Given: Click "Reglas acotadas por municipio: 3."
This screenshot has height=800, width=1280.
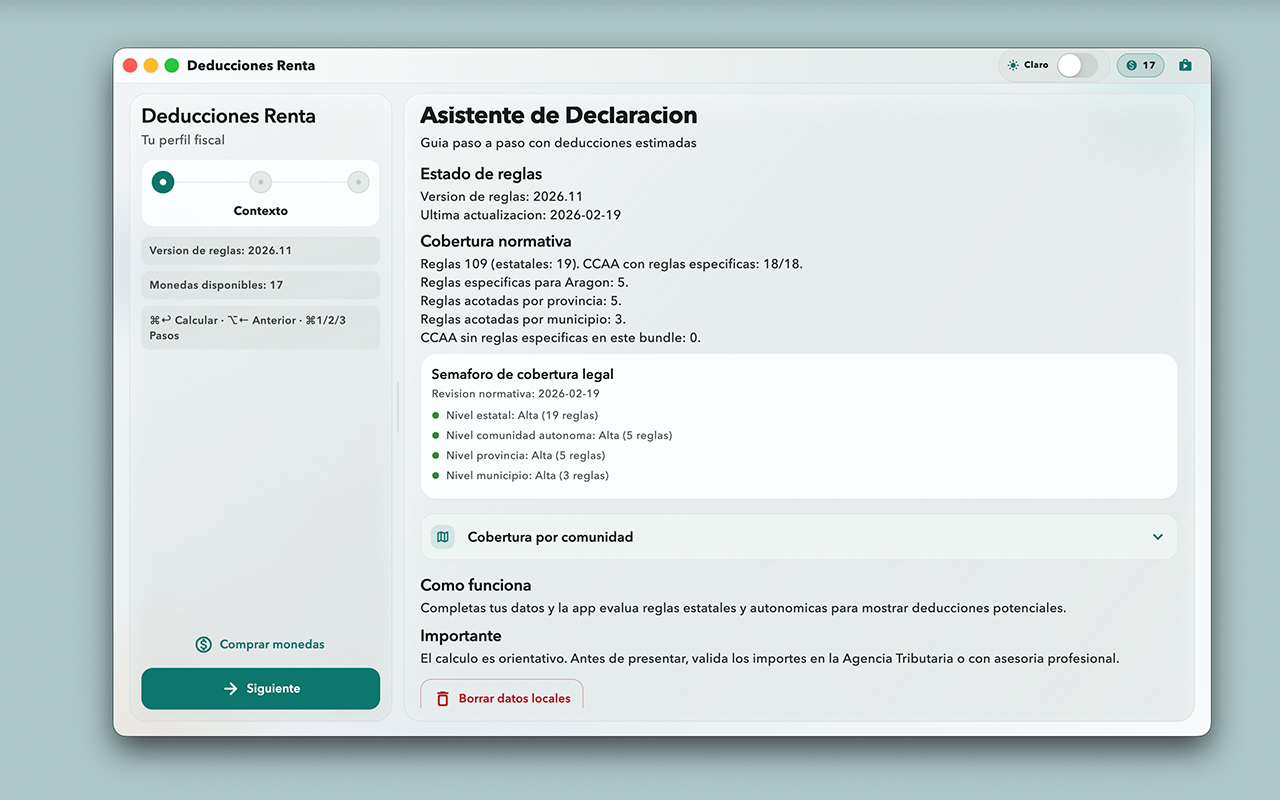Looking at the screenshot, I should click(523, 320).
